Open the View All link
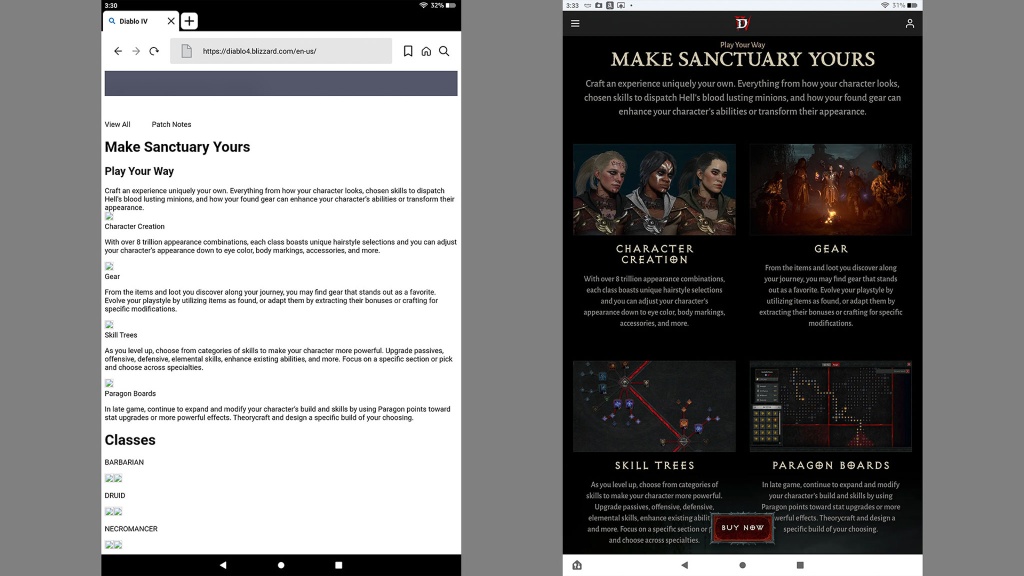The height and width of the screenshot is (576, 1024). pyautogui.click(x=118, y=125)
